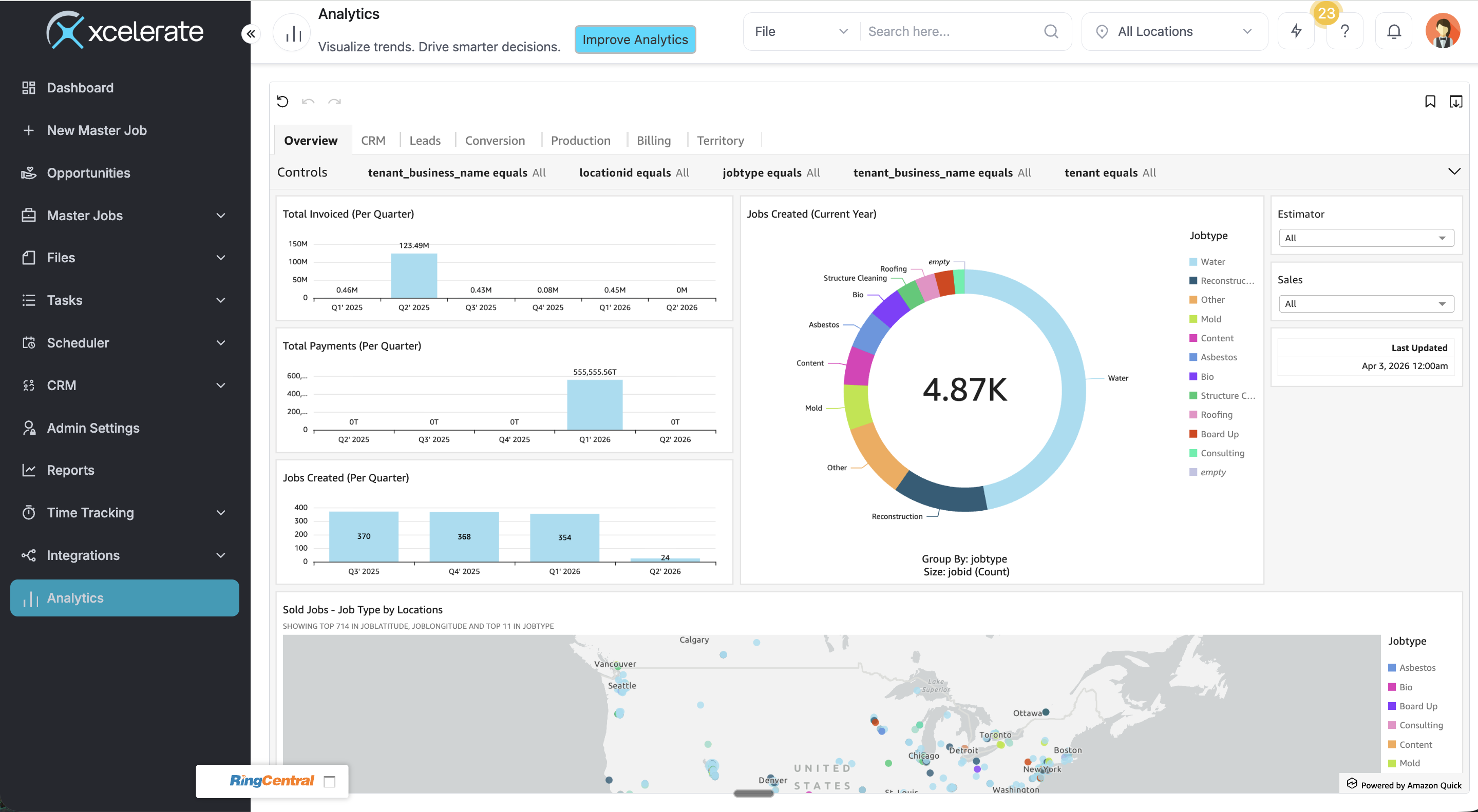The height and width of the screenshot is (812, 1478).
Task: Open Reports in the sidebar
Action: point(70,470)
